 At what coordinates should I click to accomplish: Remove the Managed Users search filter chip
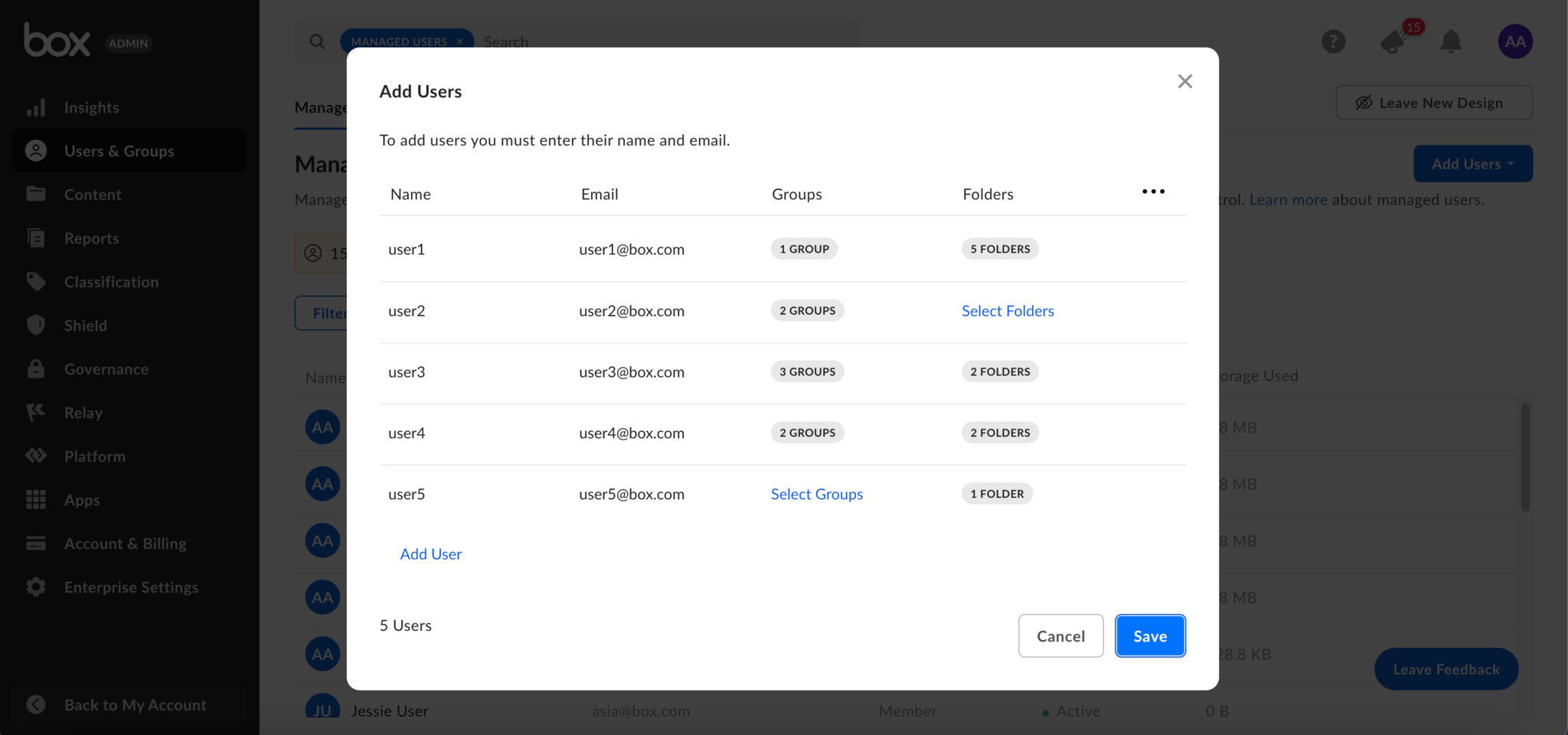459,41
